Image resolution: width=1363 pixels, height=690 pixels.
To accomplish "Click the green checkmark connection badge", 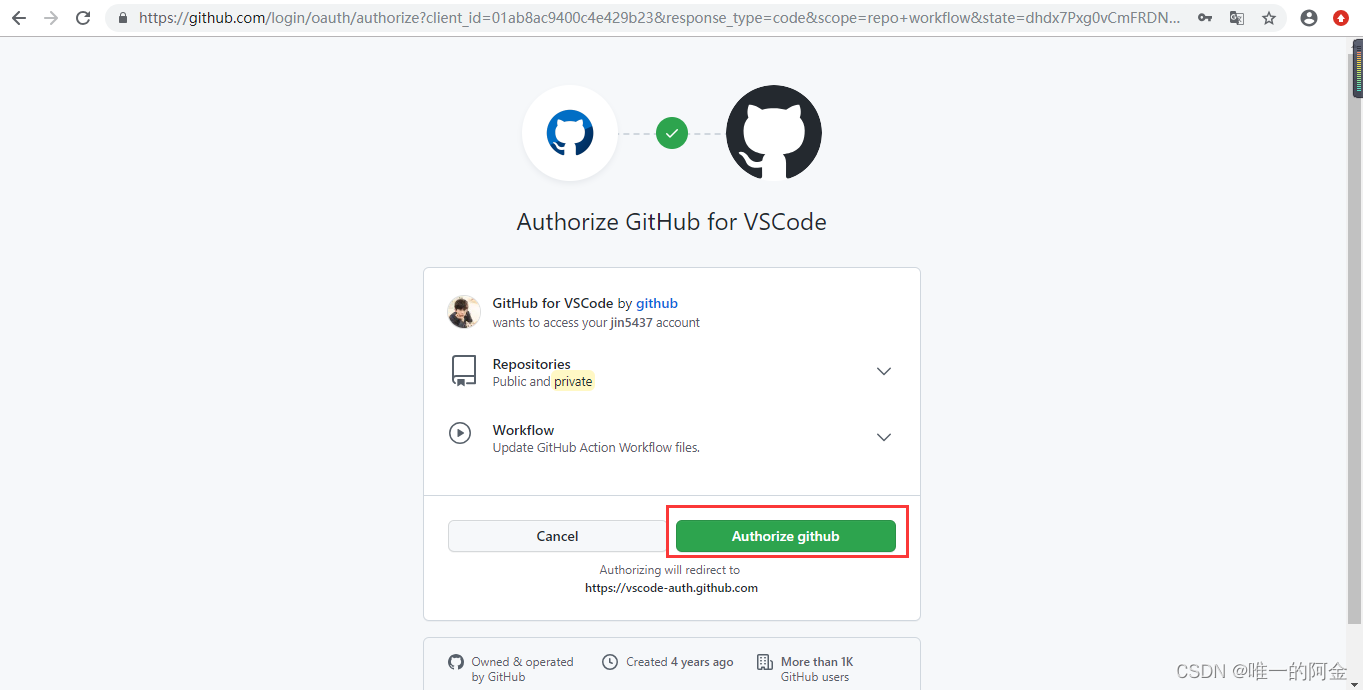I will click(672, 133).
